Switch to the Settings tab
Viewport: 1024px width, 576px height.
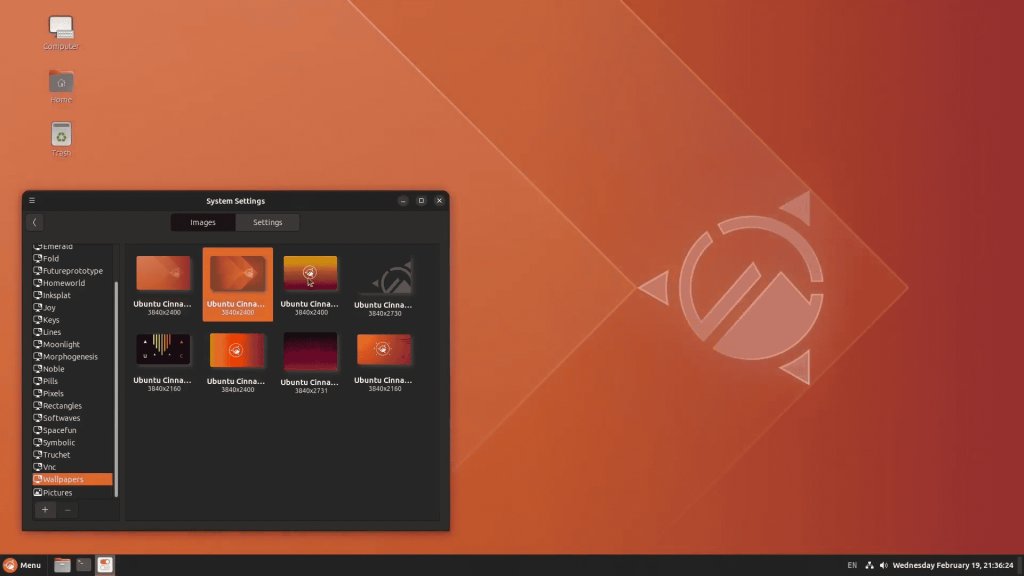click(x=267, y=222)
